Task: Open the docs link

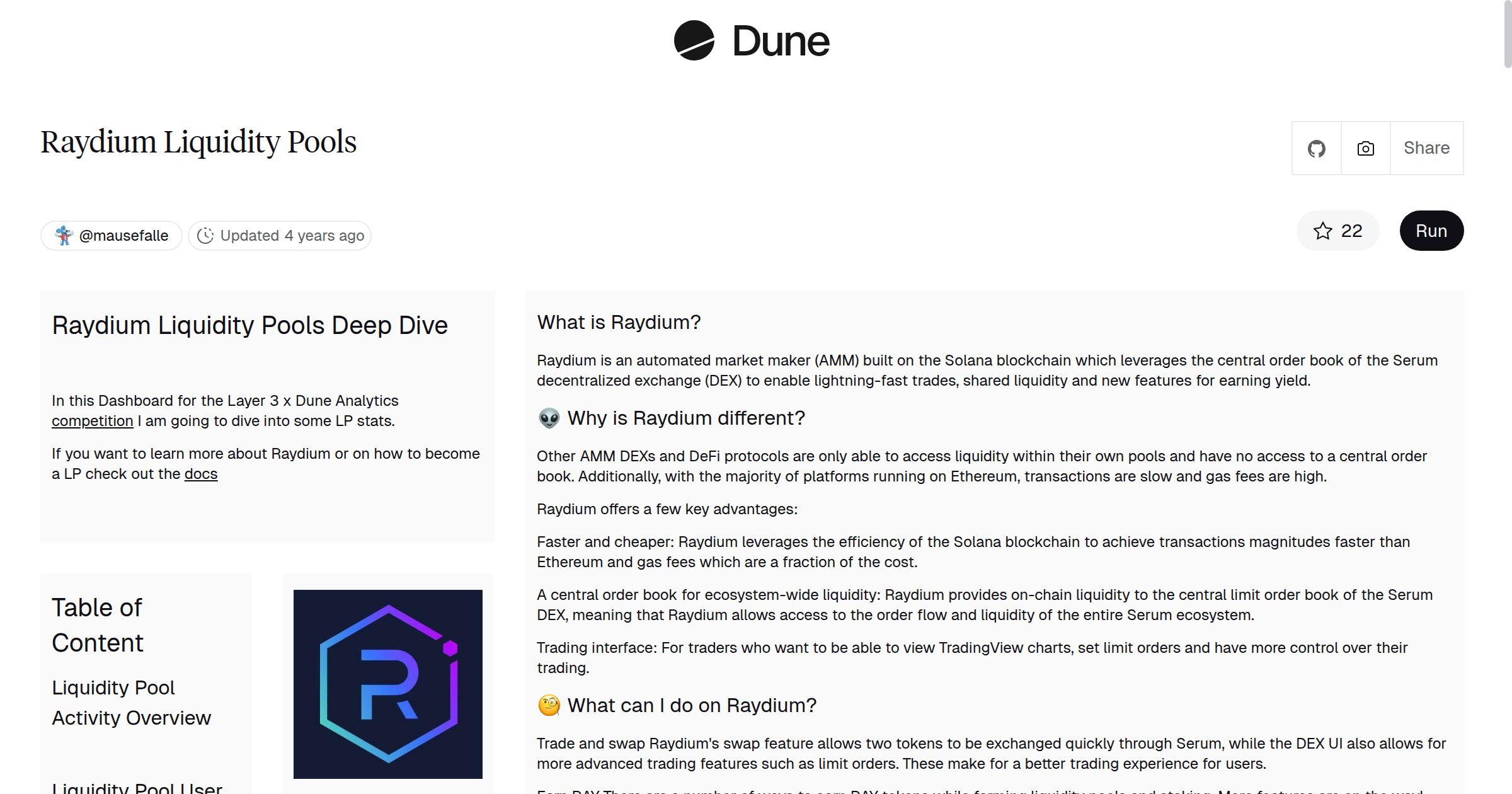Action: tap(200, 473)
